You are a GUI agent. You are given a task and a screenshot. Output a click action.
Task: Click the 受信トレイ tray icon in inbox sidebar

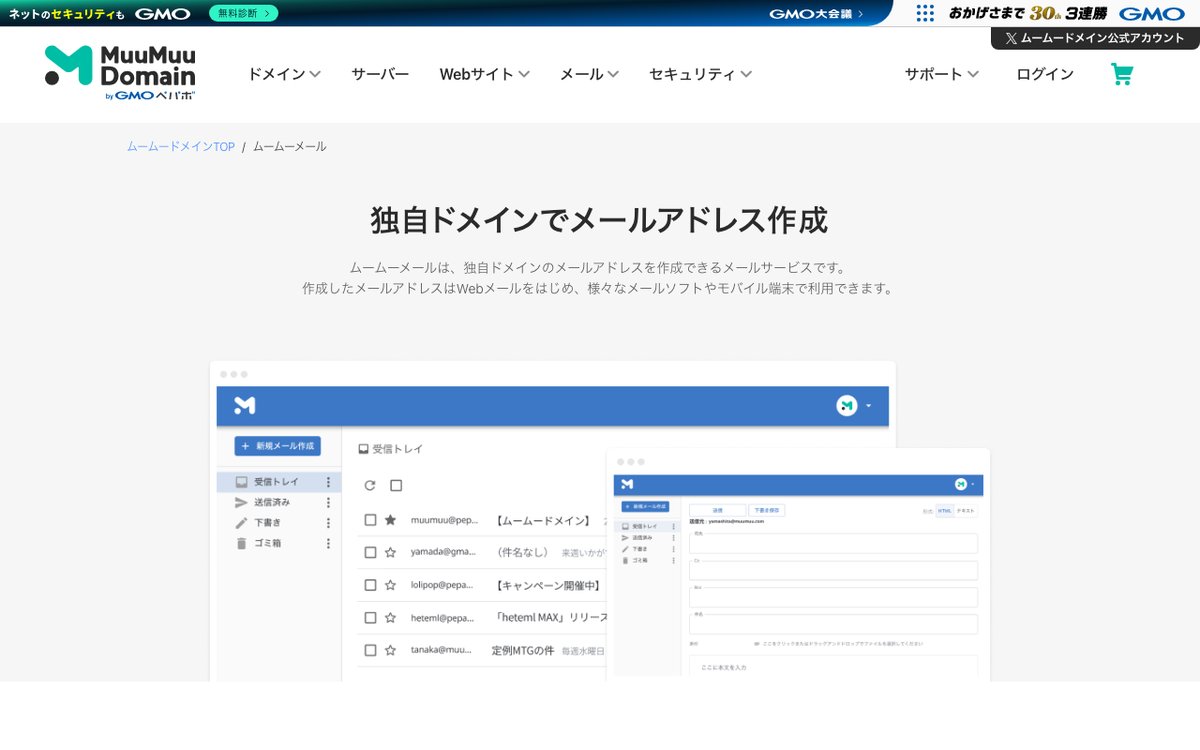tap(241, 481)
